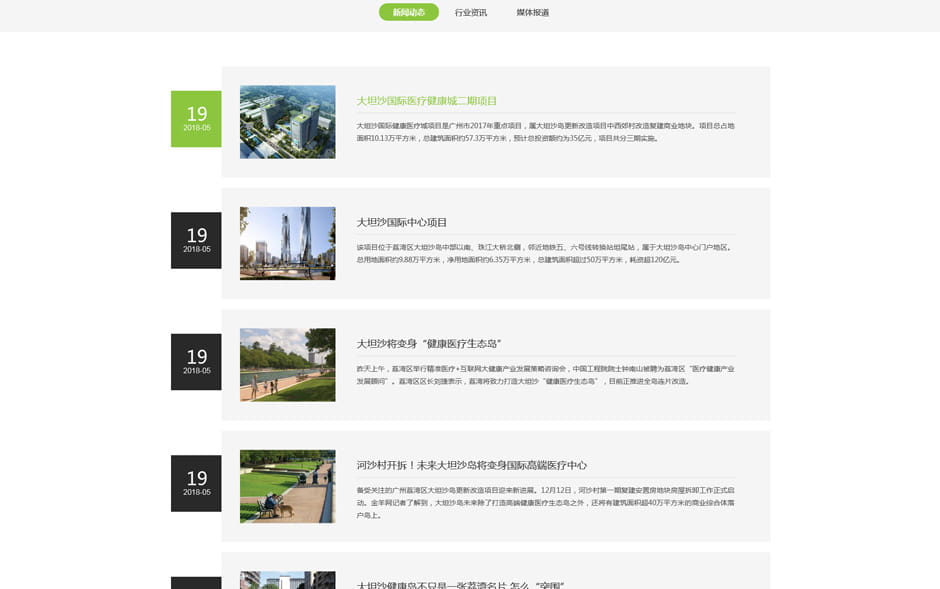Click the green 19 2018-05 date badge
940x589 pixels.
[196, 119]
